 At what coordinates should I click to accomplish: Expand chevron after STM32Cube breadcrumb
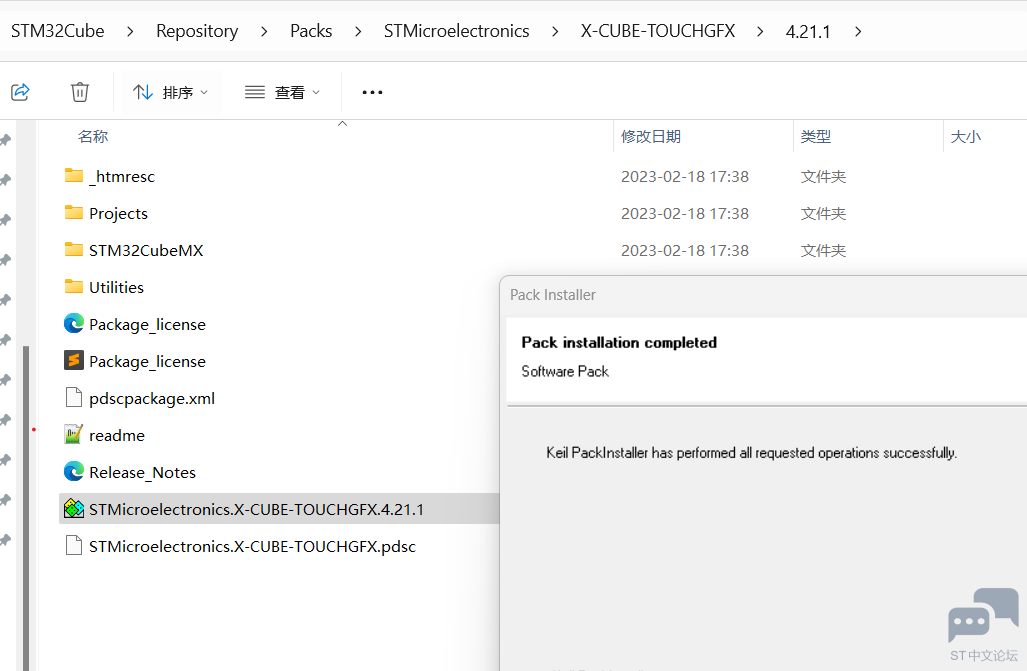coord(130,31)
